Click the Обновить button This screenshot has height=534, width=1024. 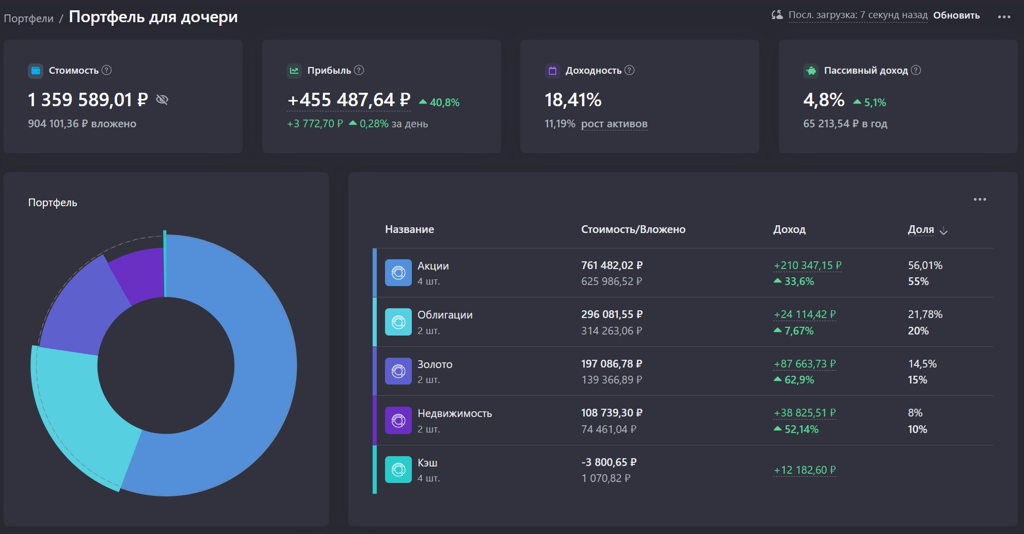point(956,15)
